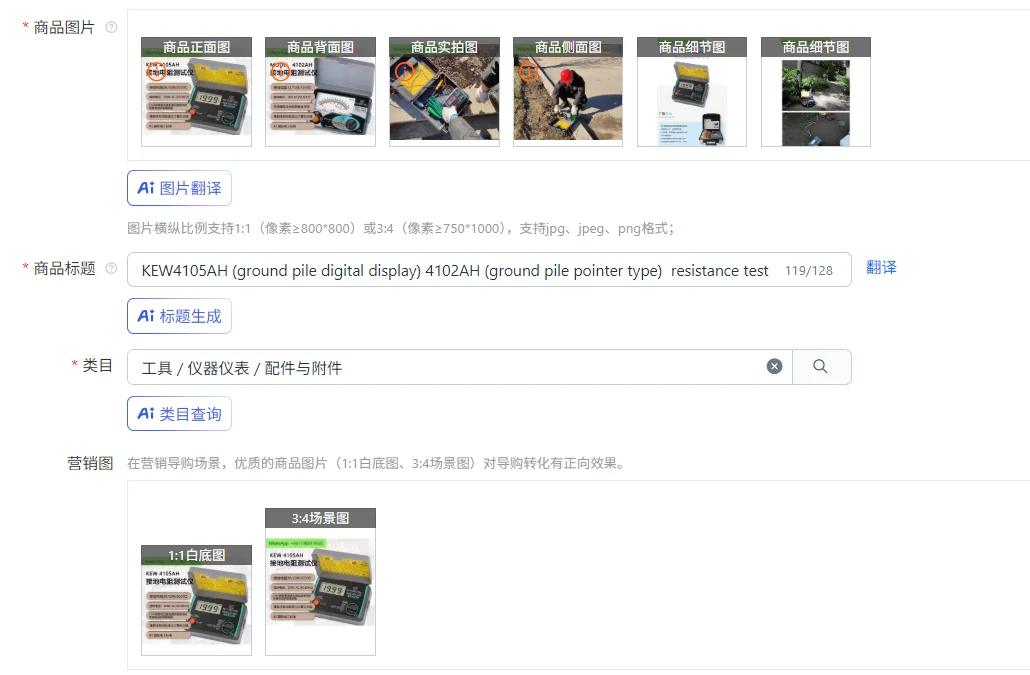Click the AI 标题生成 button
The width and height of the screenshot is (1030, 675).
(179, 316)
